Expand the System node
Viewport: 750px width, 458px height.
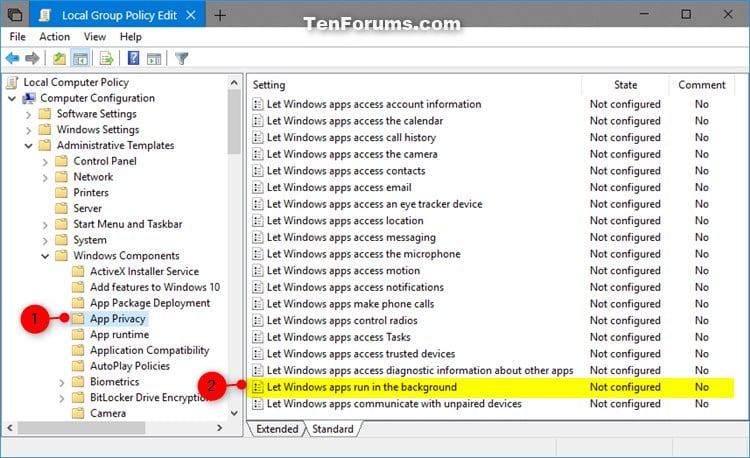45,241
